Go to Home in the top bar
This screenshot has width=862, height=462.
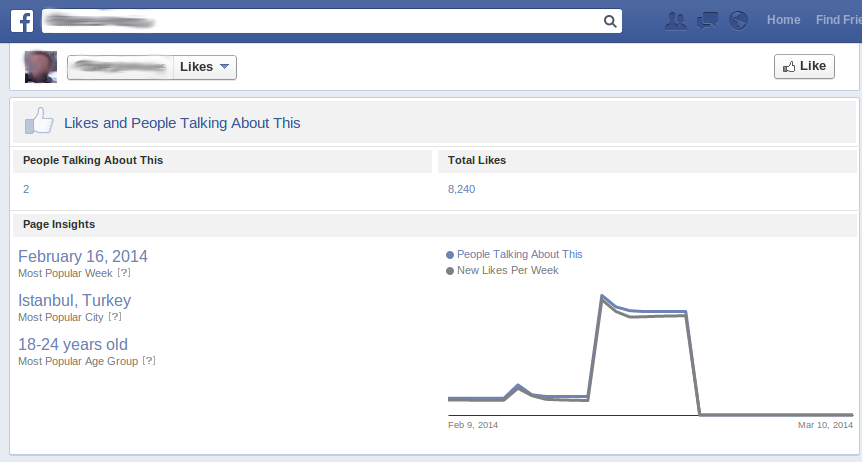pos(783,20)
